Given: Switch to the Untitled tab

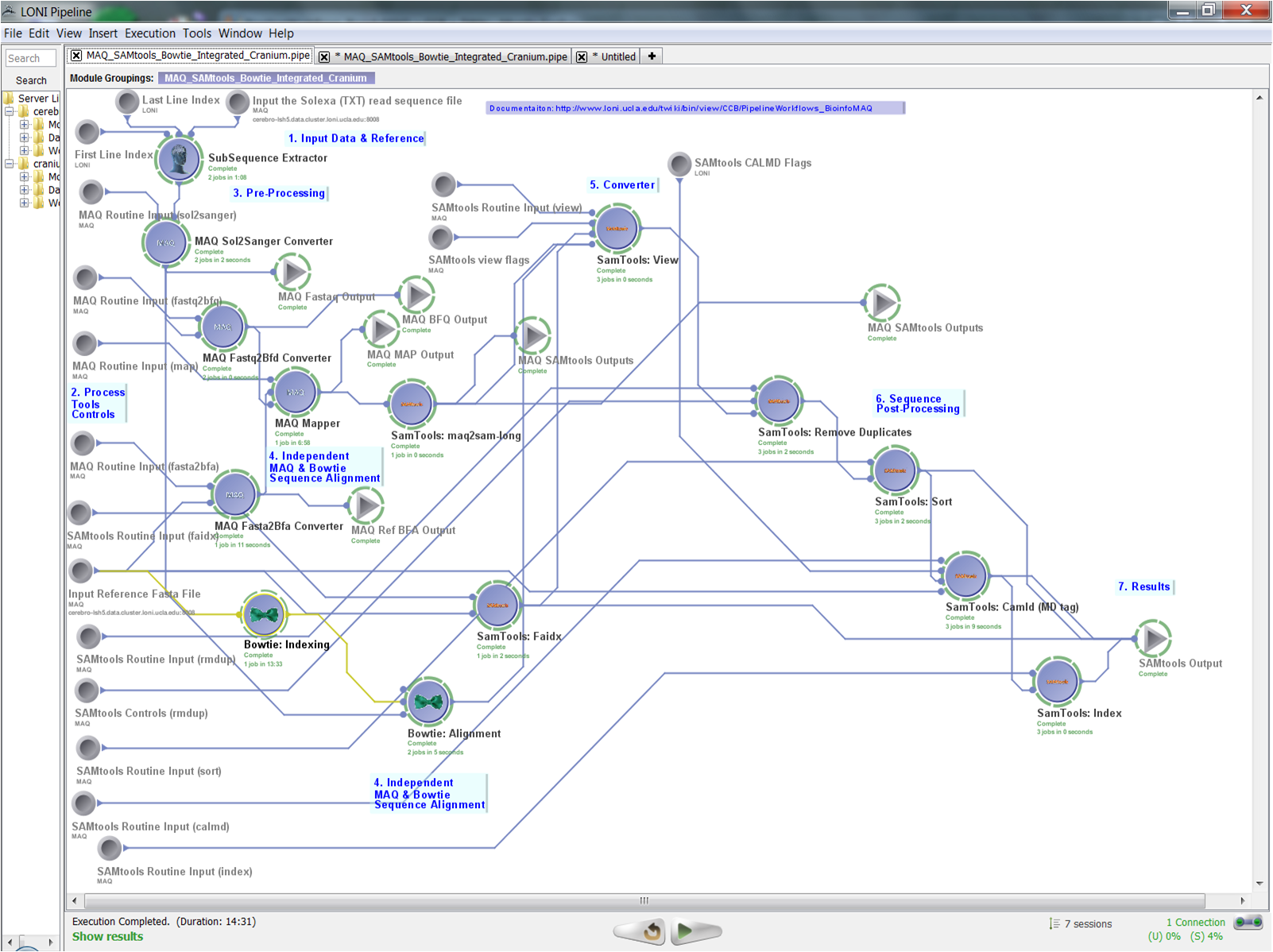Looking at the screenshot, I should pos(617,56).
